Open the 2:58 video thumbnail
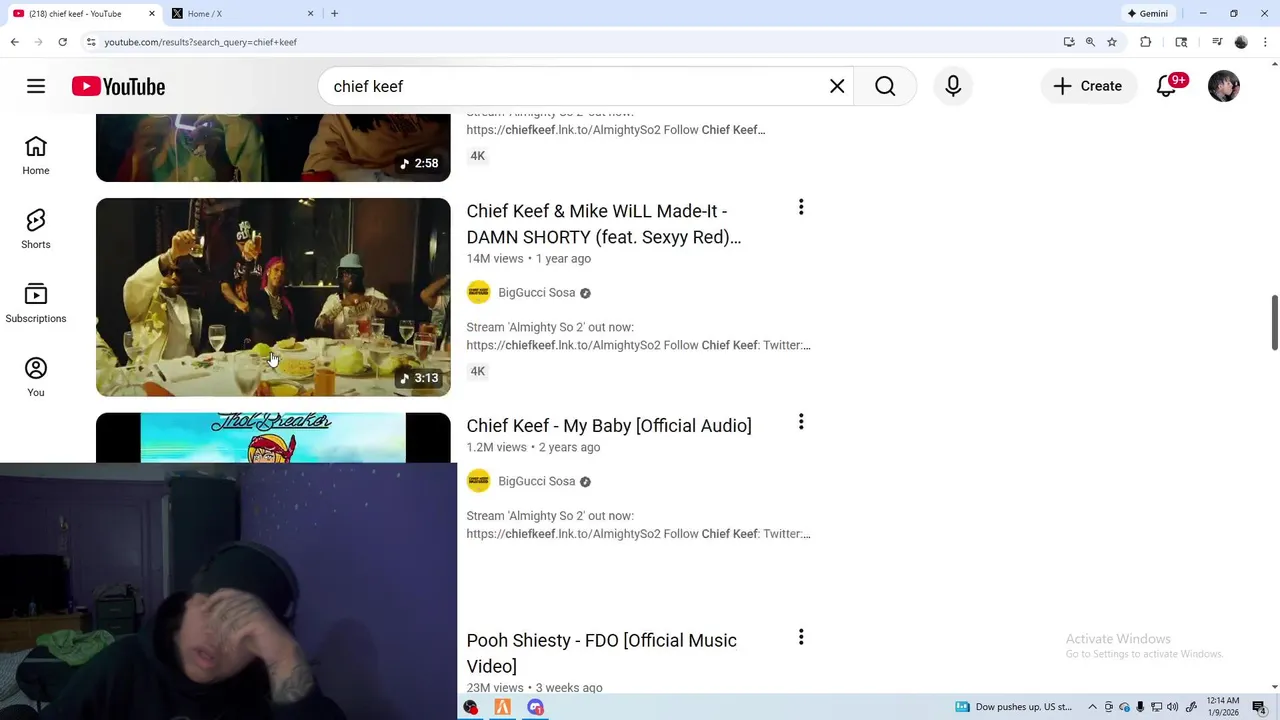This screenshot has height=720, width=1280. tap(273, 148)
